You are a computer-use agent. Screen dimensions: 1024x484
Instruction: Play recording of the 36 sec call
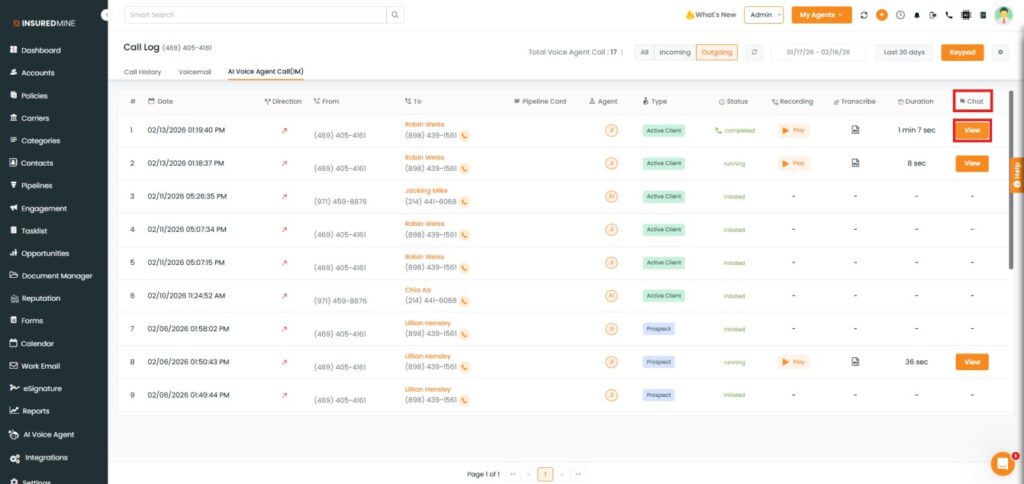click(793, 361)
